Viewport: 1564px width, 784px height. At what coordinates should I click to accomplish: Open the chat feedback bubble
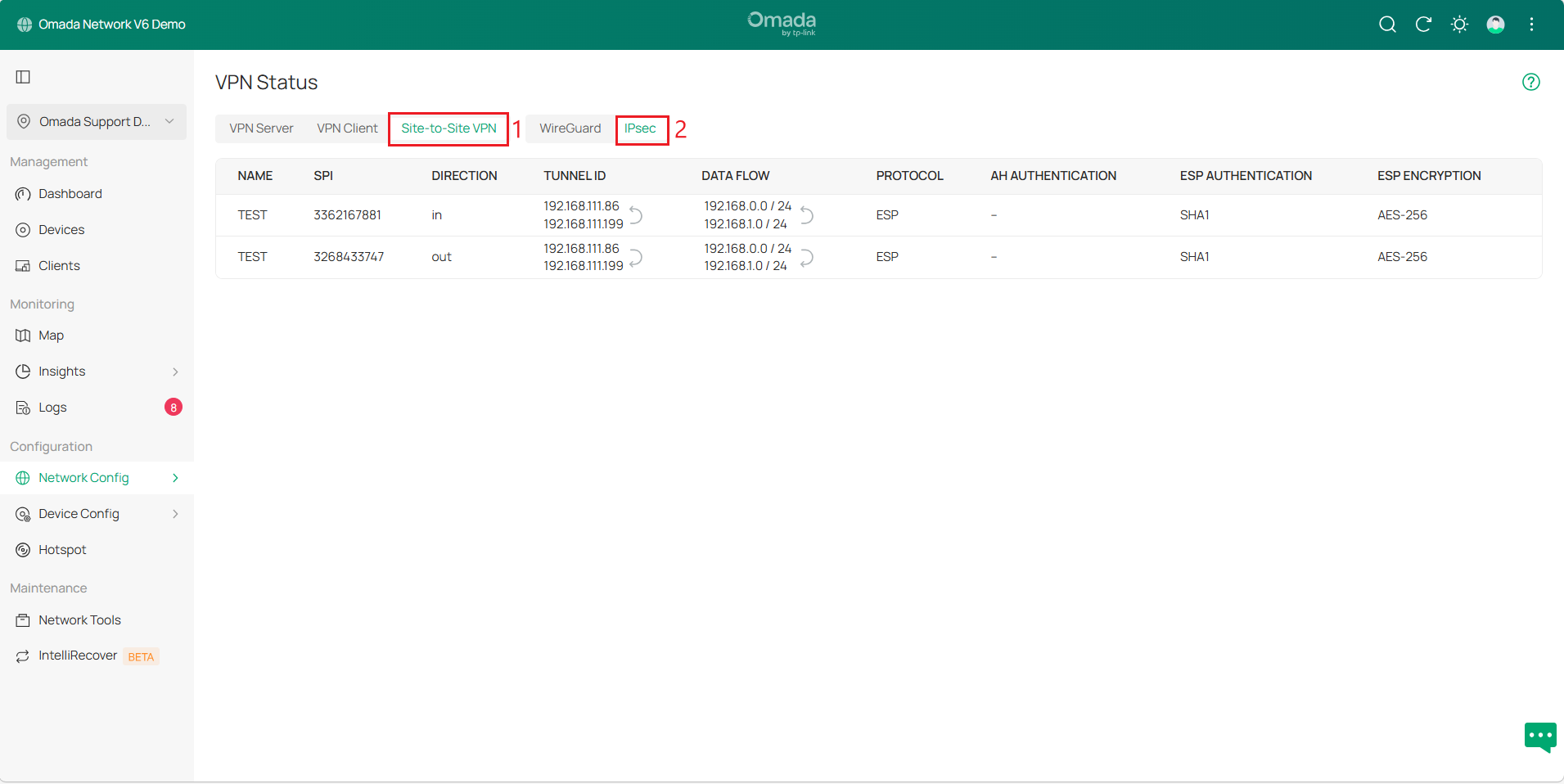[1539, 737]
